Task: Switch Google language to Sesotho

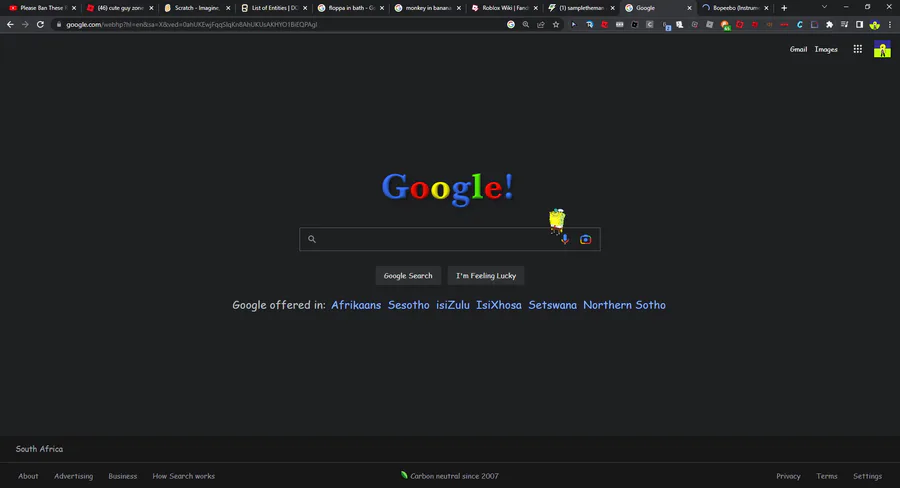Action: 408,305
